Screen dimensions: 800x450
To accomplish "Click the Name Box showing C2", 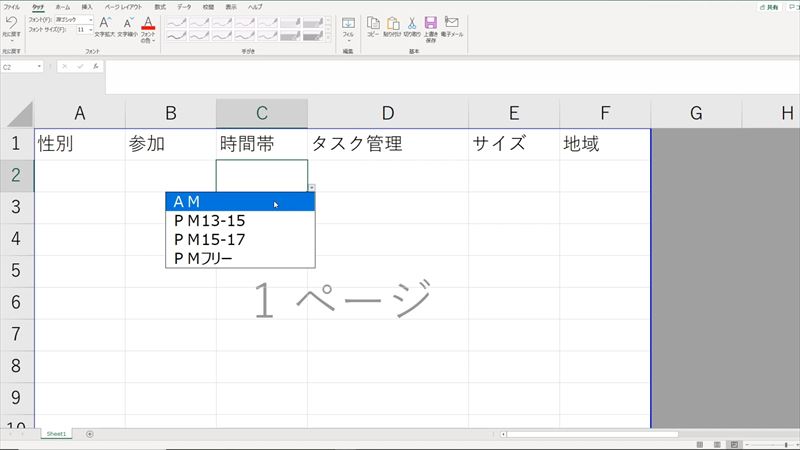I will coord(20,67).
